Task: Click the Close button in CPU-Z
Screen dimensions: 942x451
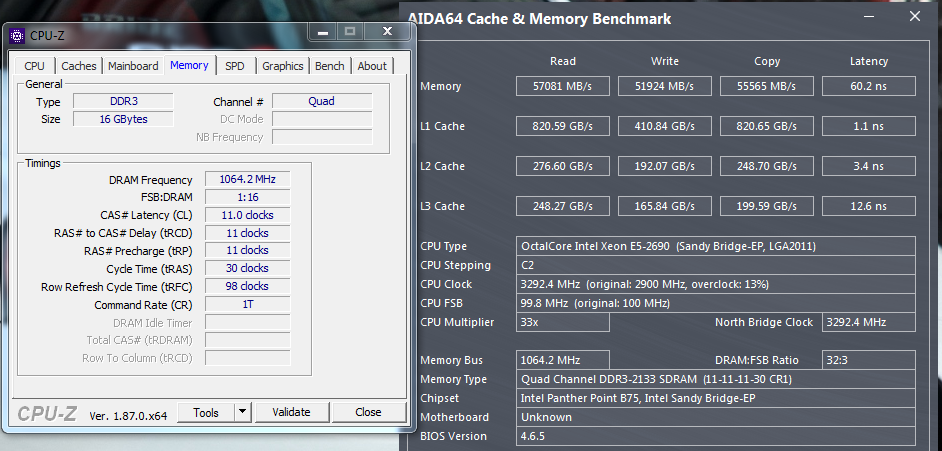Action: point(368,413)
